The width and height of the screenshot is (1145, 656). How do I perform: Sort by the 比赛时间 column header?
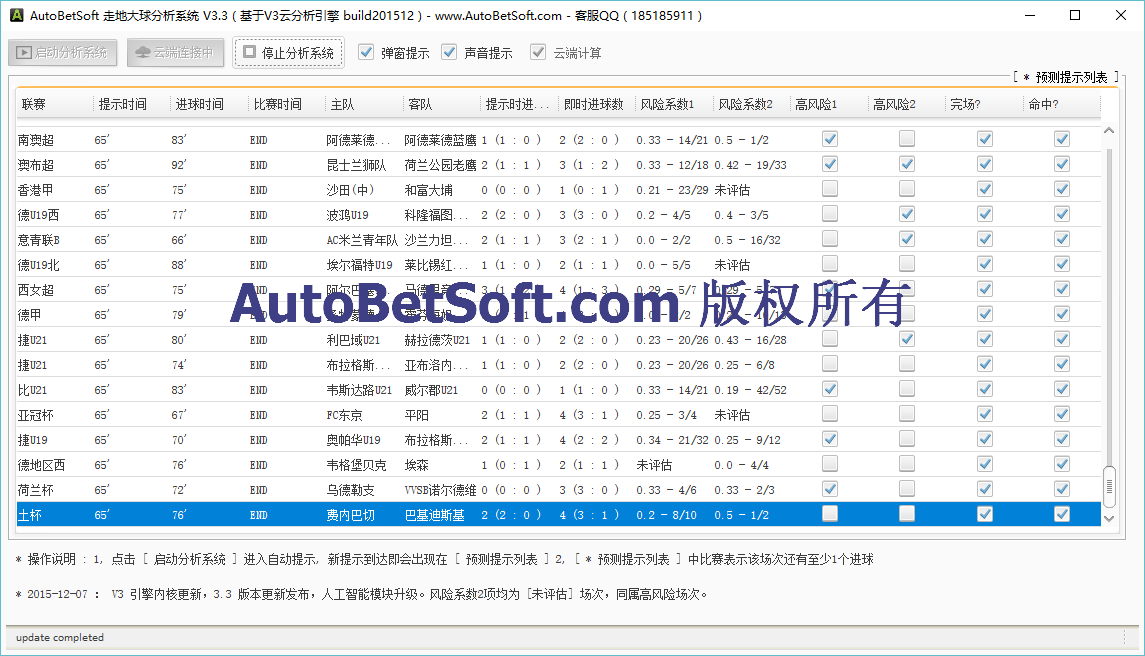coord(287,104)
